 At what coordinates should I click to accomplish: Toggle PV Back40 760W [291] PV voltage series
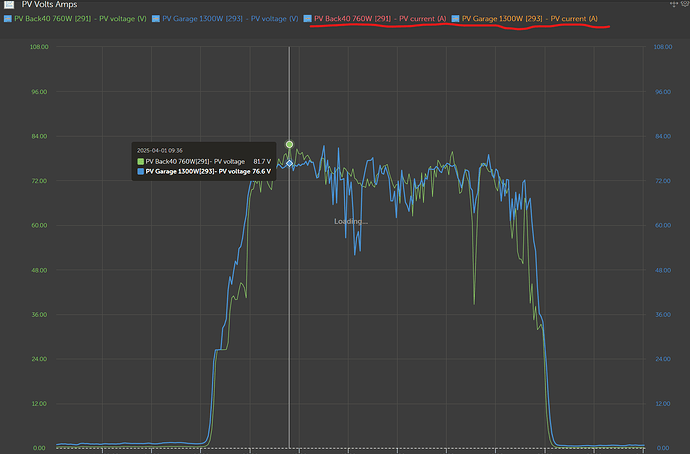pyautogui.click(x=75, y=18)
